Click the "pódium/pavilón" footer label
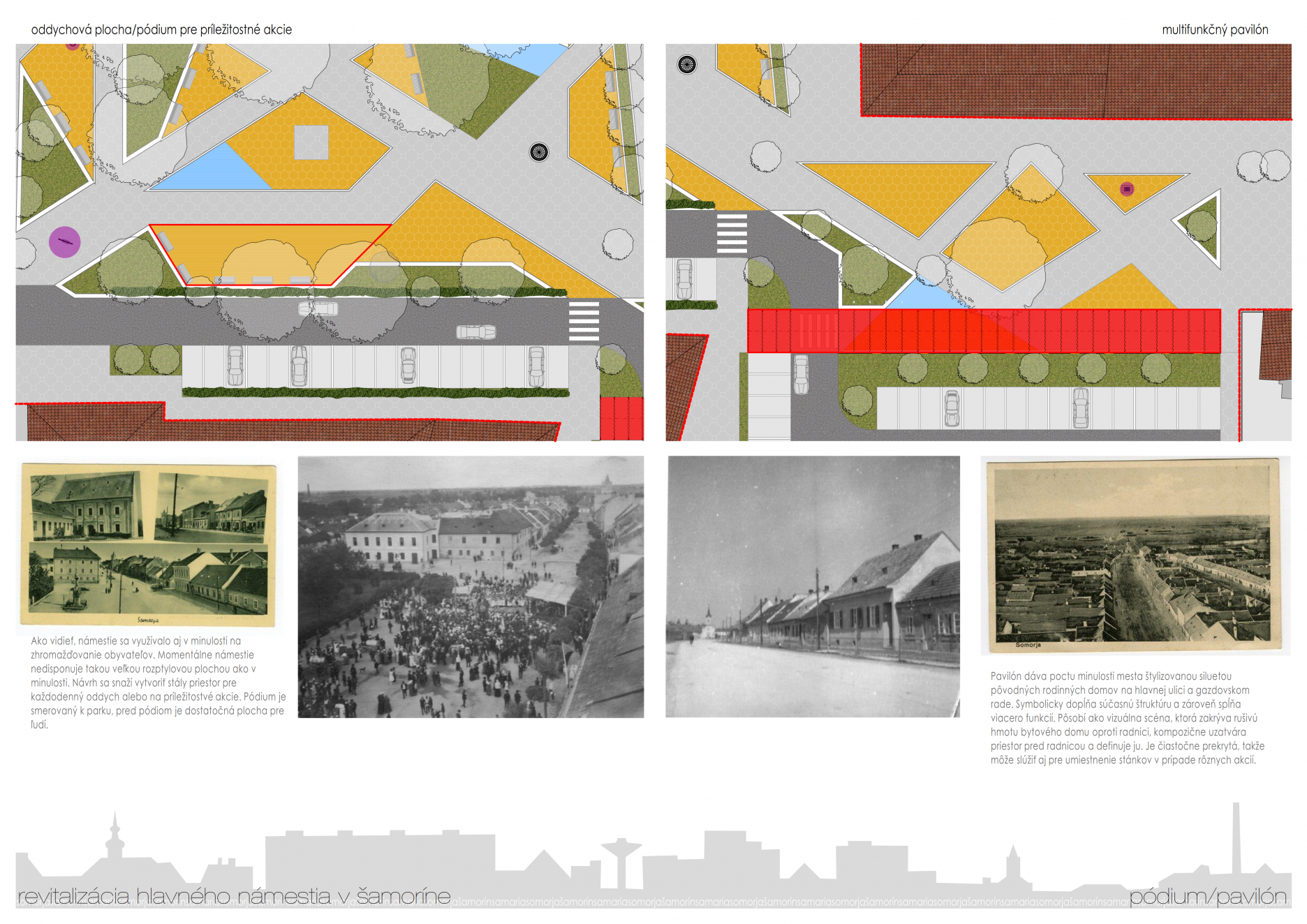Screen dimensions: 1307x924 pos(1208,896)
